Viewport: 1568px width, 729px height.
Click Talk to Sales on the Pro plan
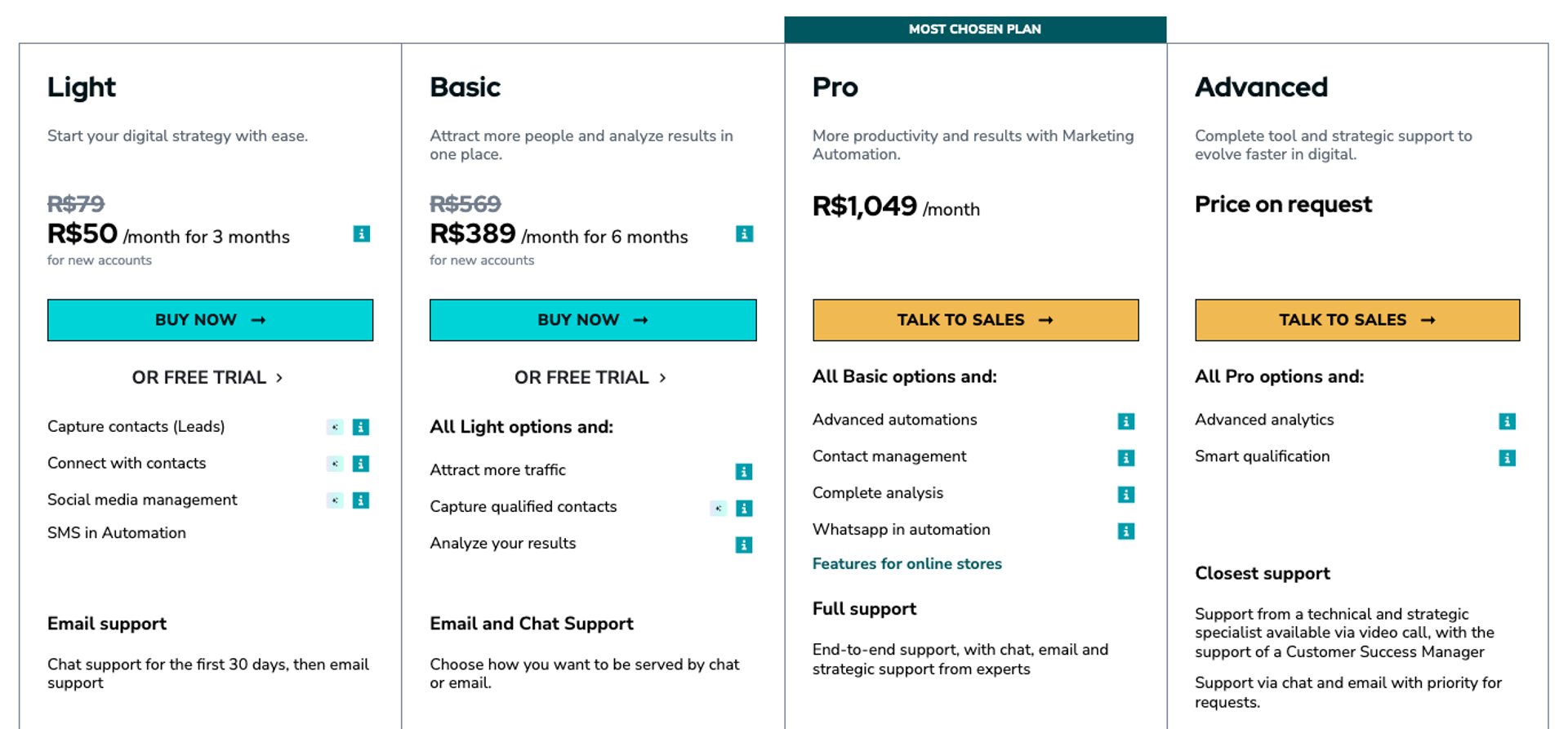pyautogui.click(x=975, y=320)
